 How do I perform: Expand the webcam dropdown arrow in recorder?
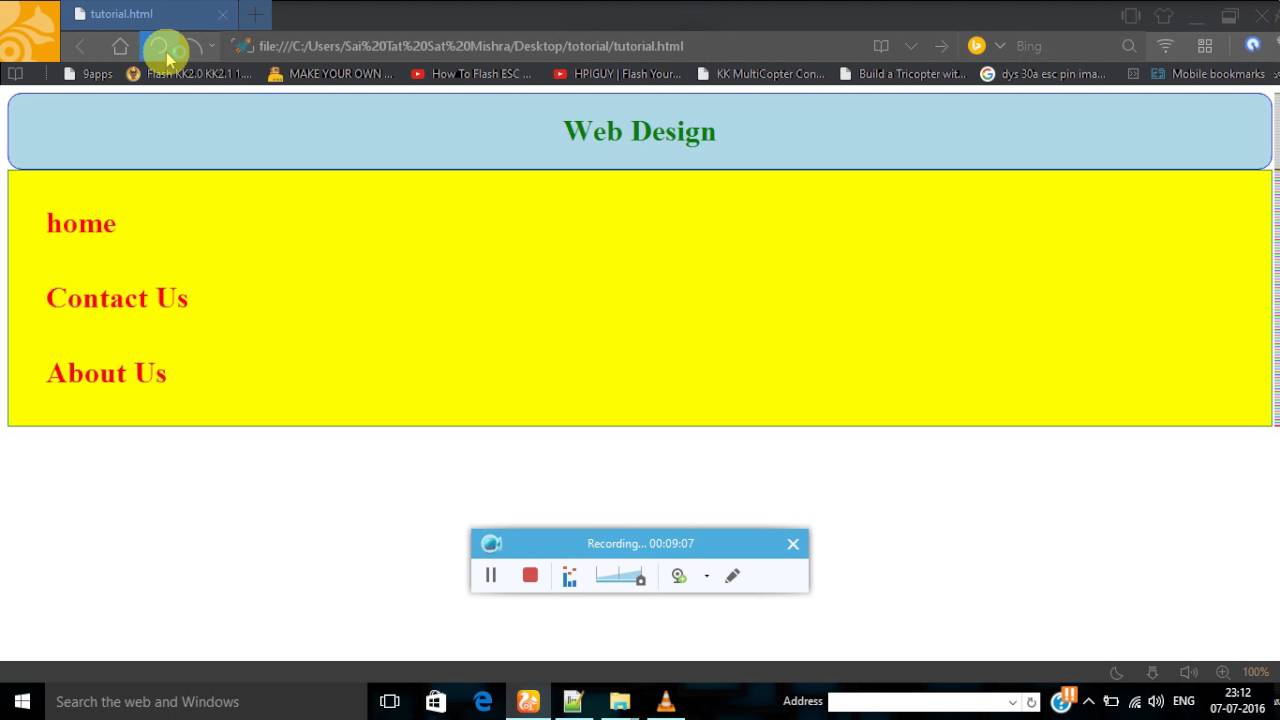pos(707,576)
